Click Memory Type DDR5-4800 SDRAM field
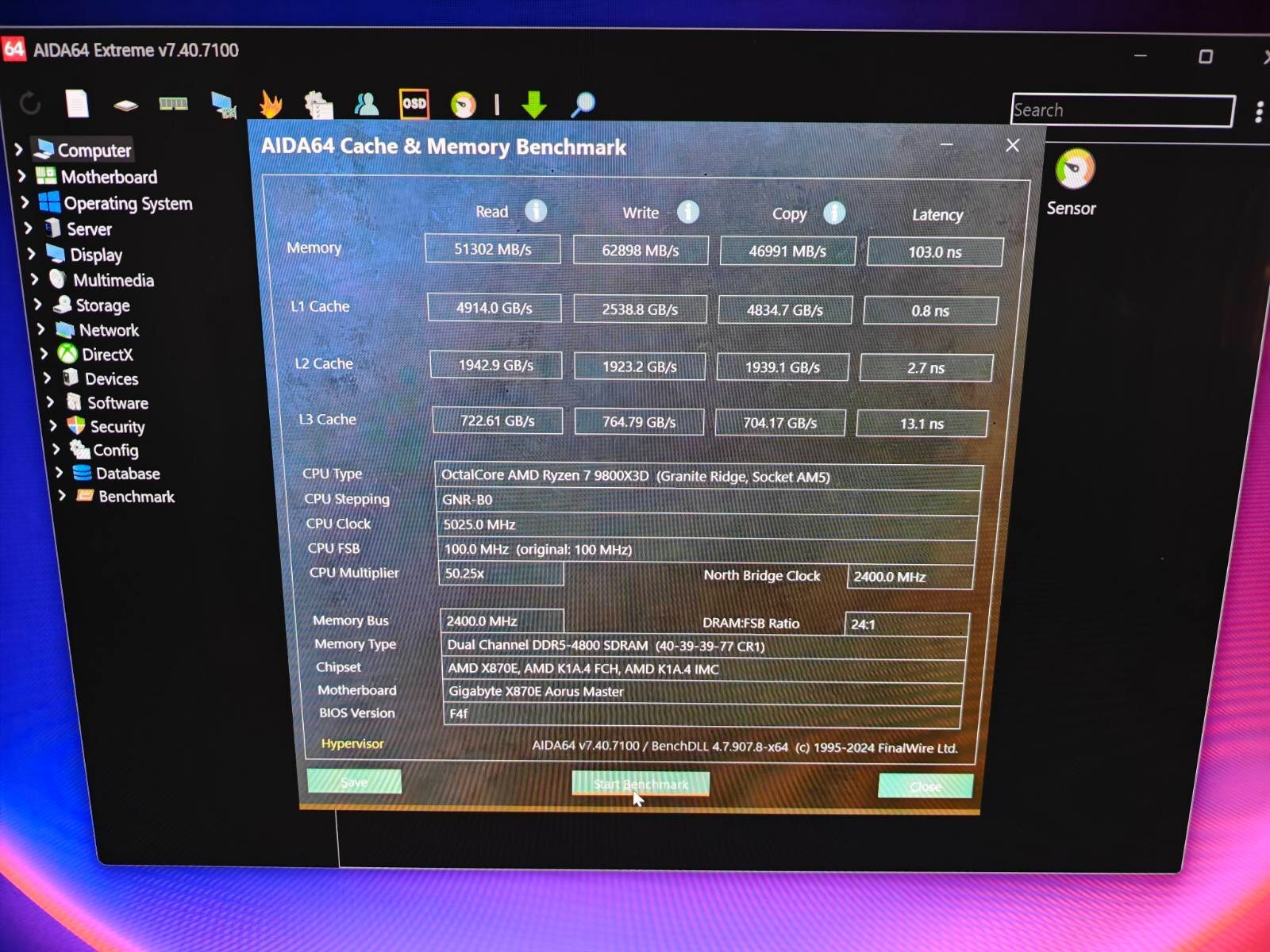The height and width of the screenshot is (952, 1270). point(704,646)
